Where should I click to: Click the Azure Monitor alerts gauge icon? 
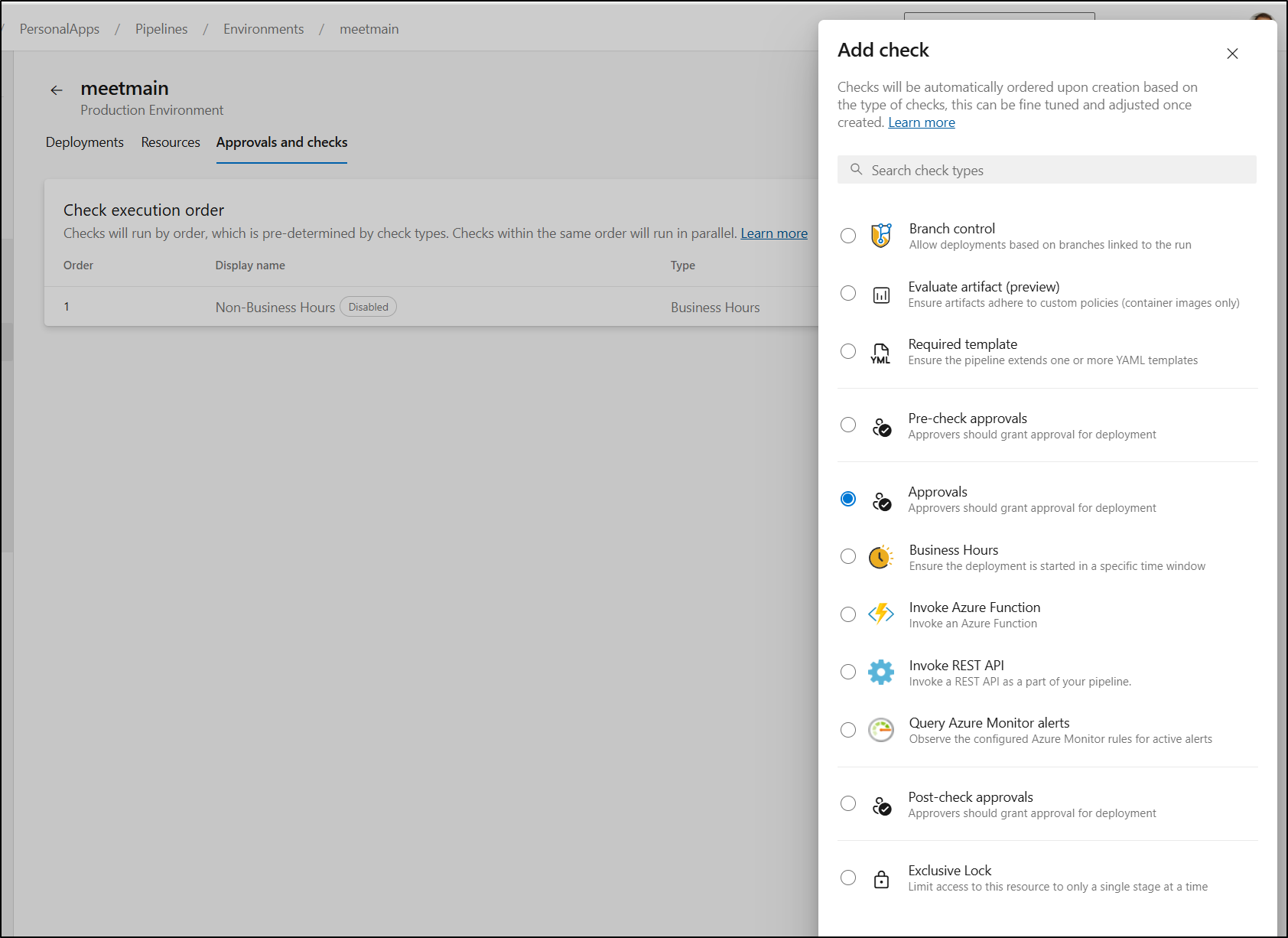point(881,730)
